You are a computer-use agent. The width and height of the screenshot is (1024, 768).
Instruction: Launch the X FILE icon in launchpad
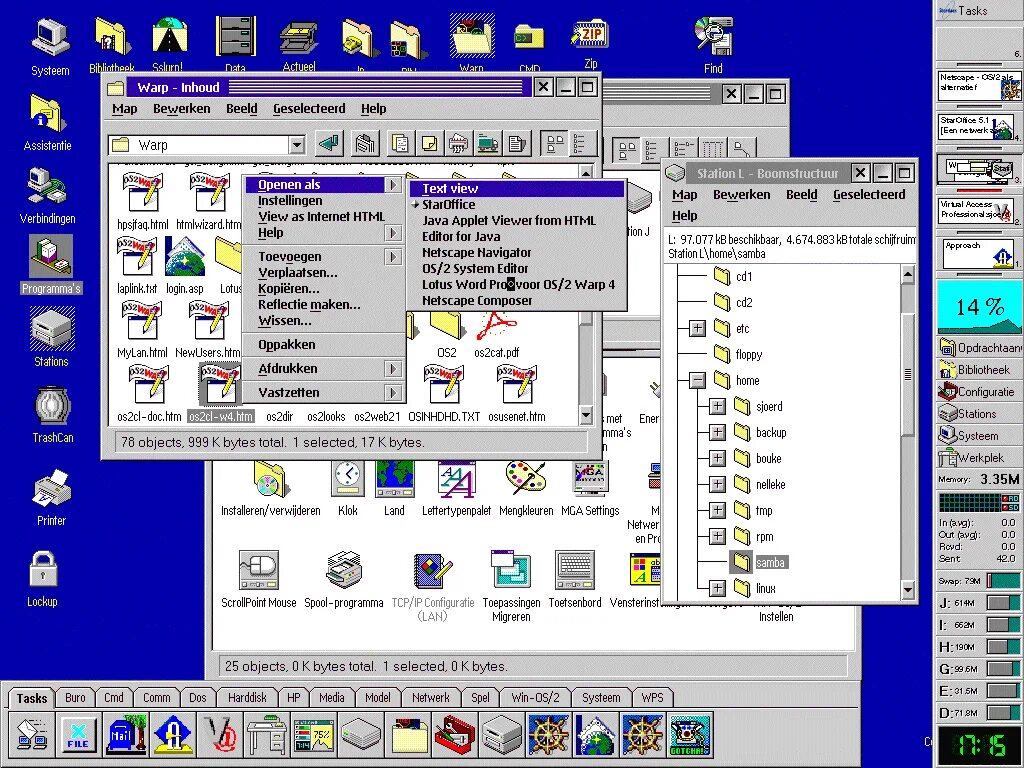point(78,734)
